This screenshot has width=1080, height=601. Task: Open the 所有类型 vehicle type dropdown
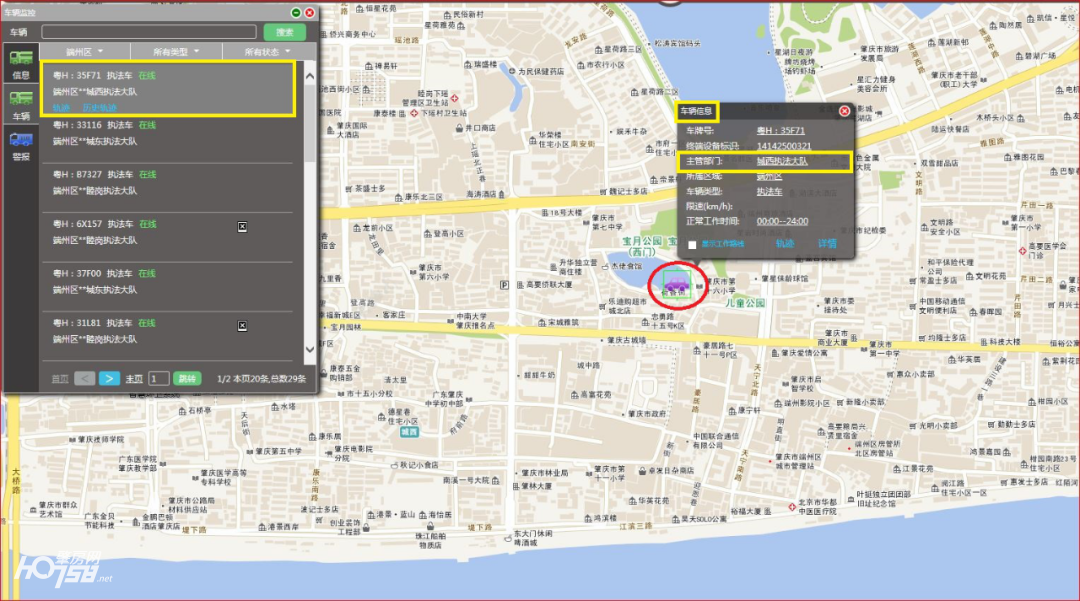pyautogui.click(x=176, y=52)
